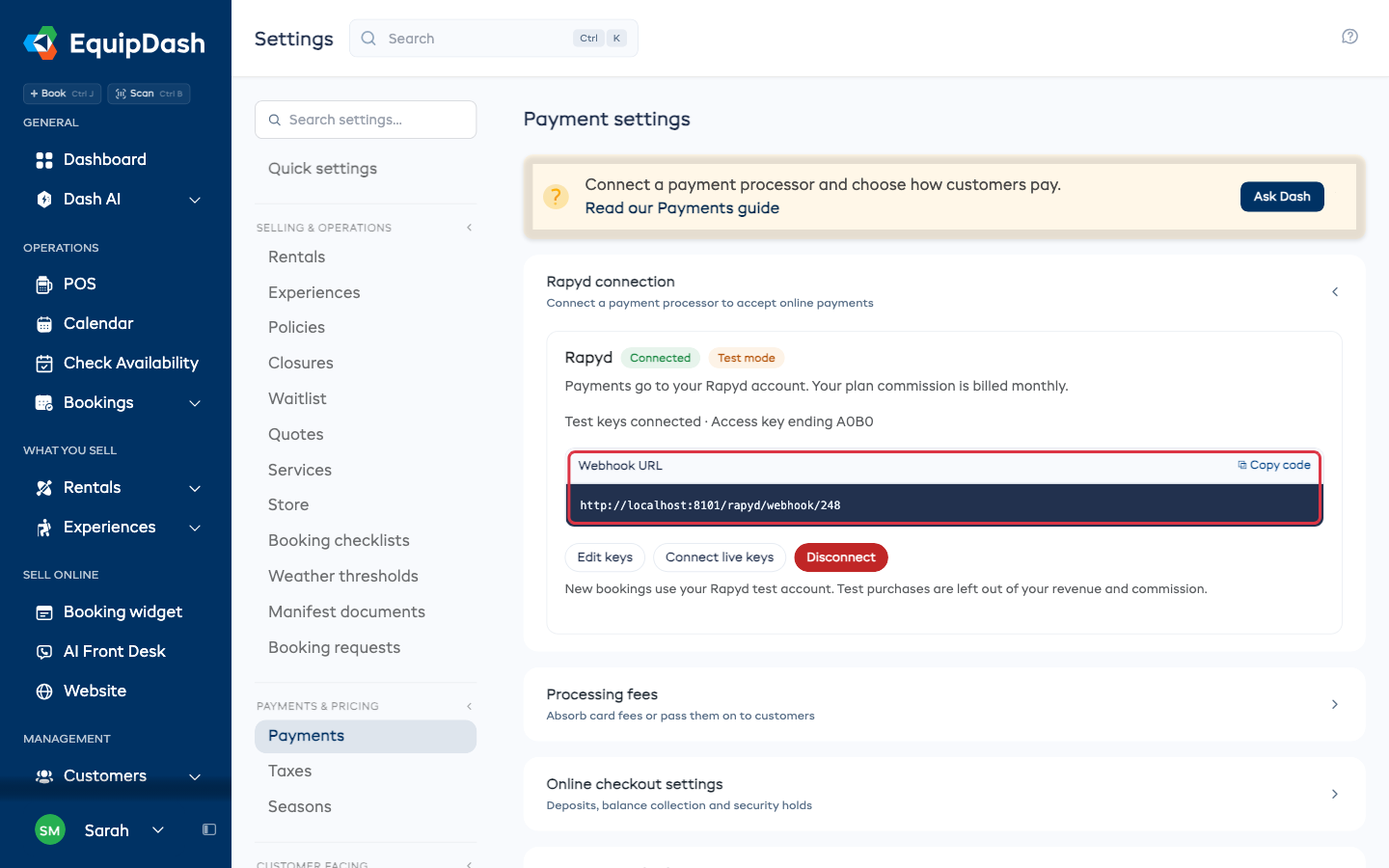The image size is (1389, 868).
Task: Copy the webhook URL code
Action: [1273, 465]
